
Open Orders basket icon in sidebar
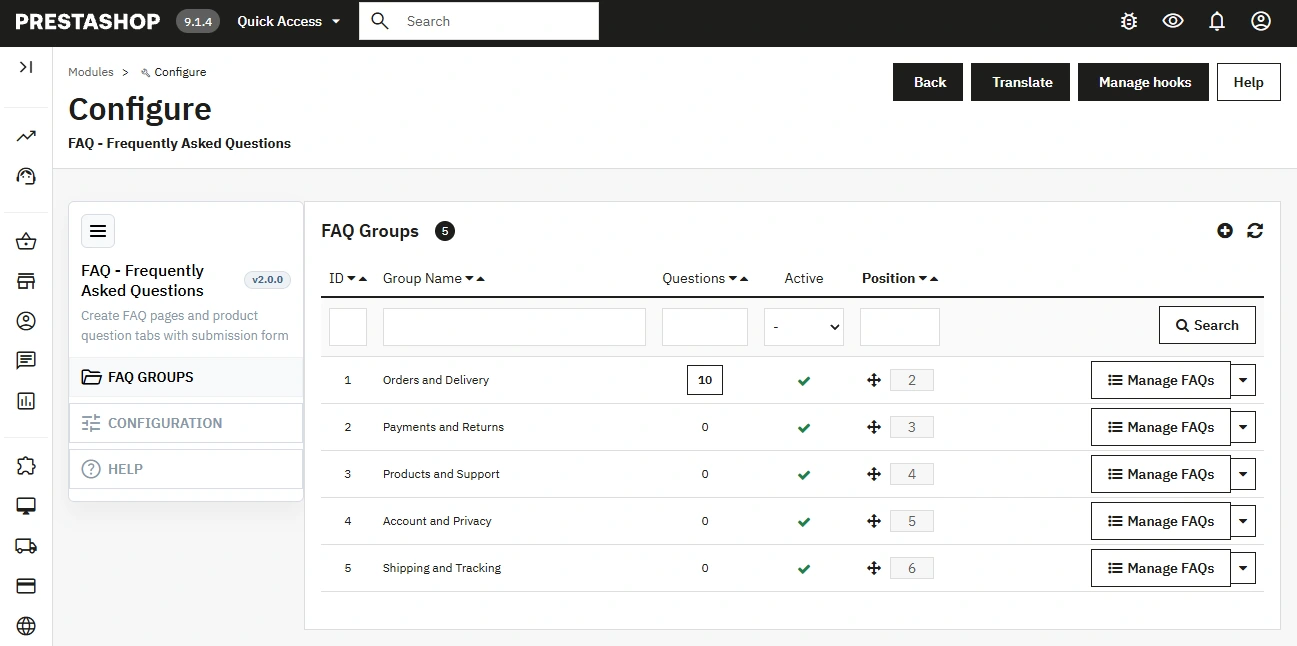pyautogui.click(x=26, y=241)
